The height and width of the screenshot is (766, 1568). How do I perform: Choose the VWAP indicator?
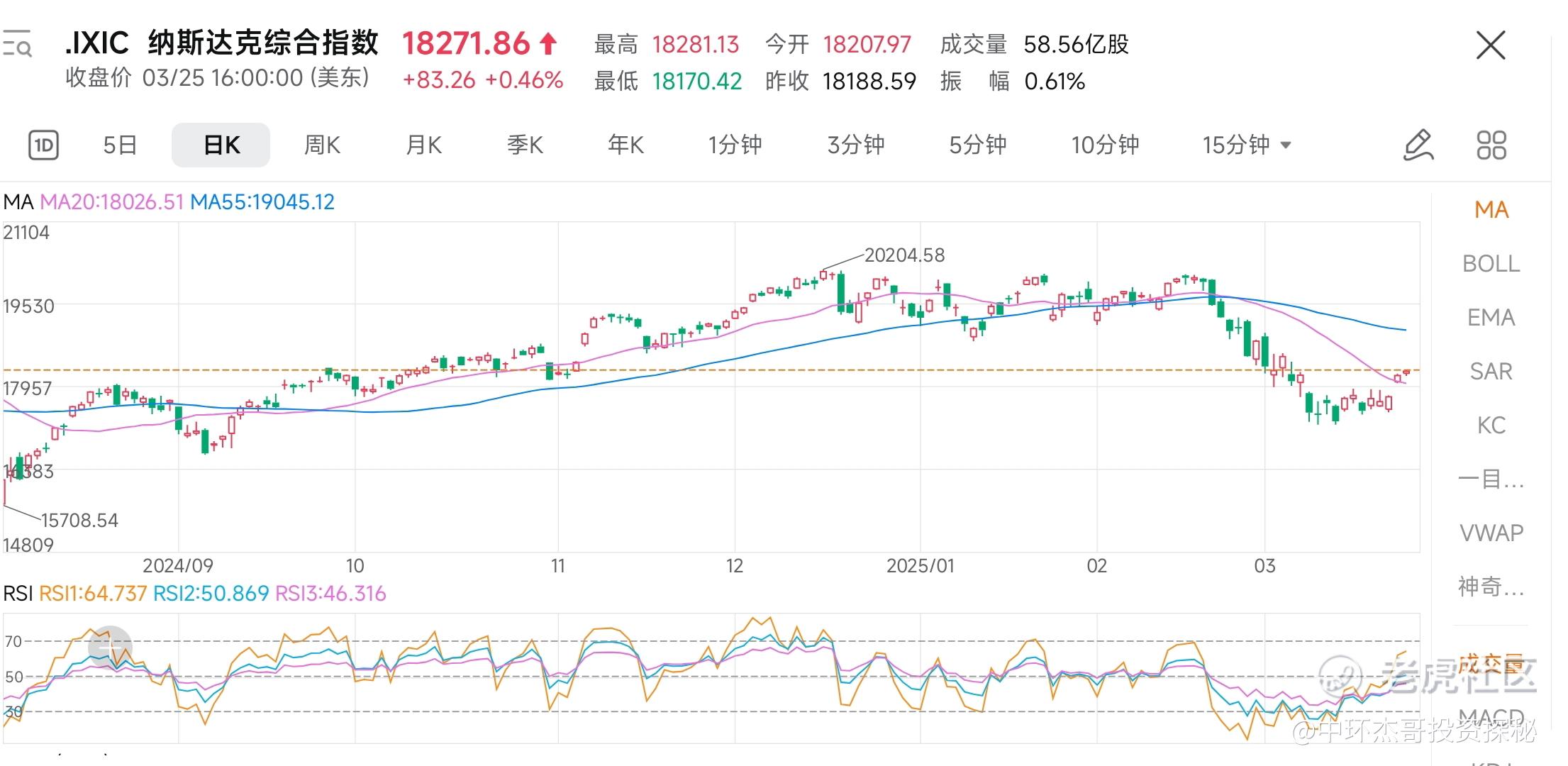pyautogui.click(x=1491, y=533)
